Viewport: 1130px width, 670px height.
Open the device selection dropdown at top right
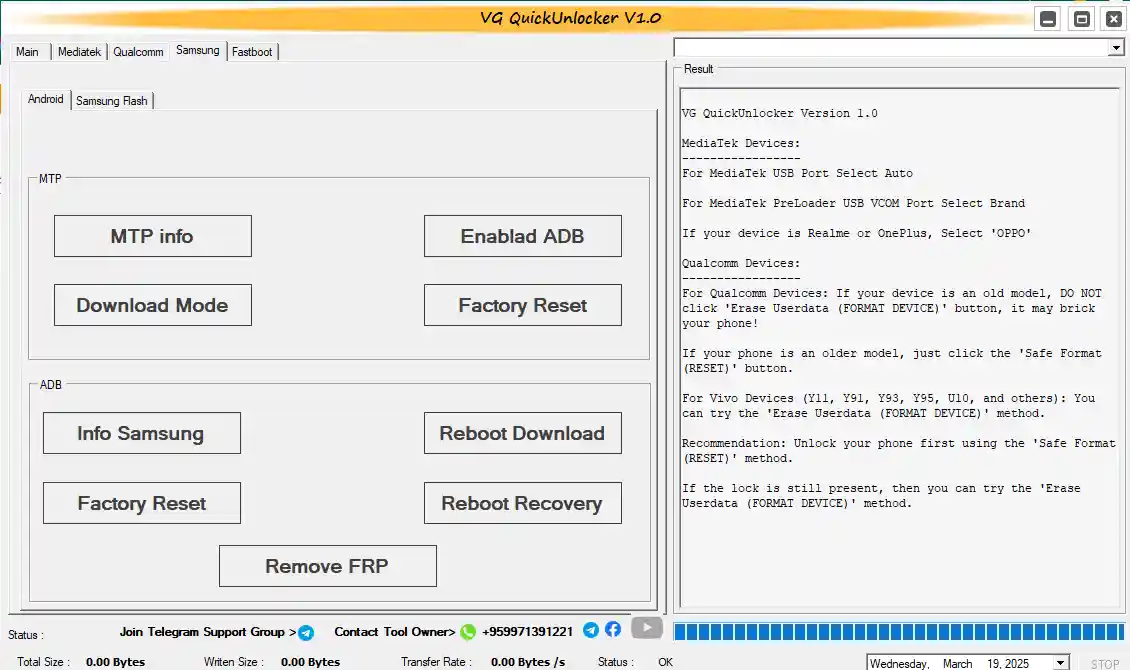tap(1116, 47)
